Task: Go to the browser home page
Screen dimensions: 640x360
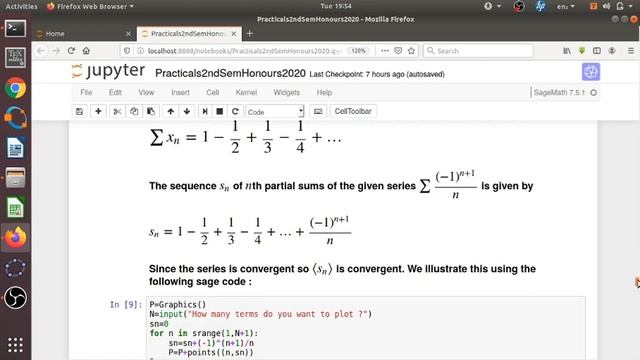Action: tap(86, 51)
